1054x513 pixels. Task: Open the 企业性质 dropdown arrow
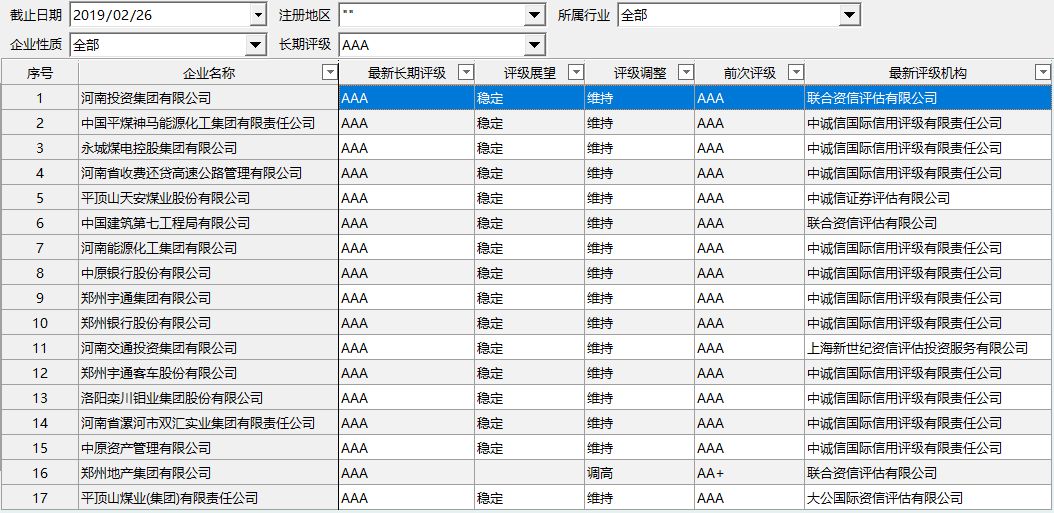(255, 45)
